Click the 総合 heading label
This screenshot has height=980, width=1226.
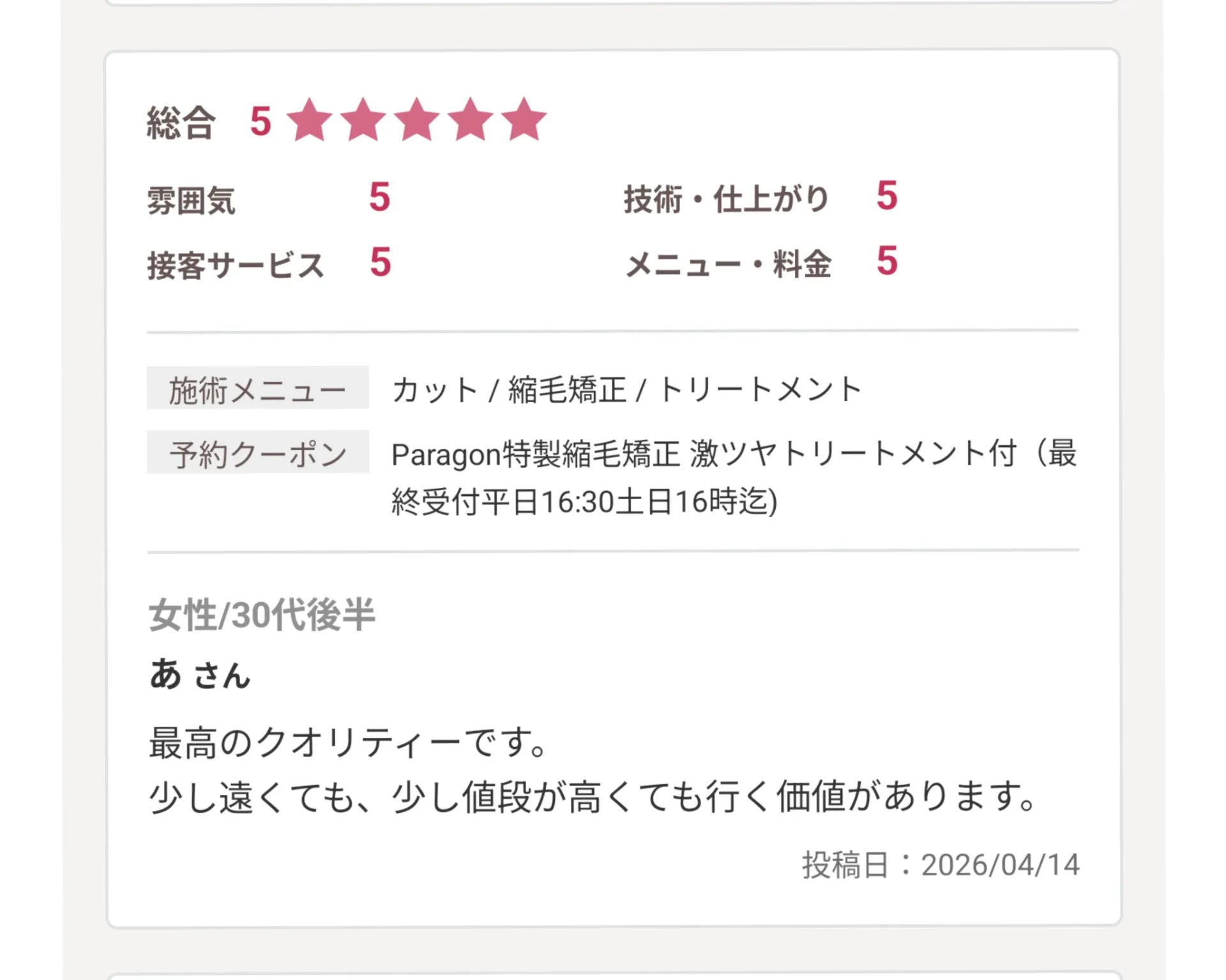tap(181, 123)
